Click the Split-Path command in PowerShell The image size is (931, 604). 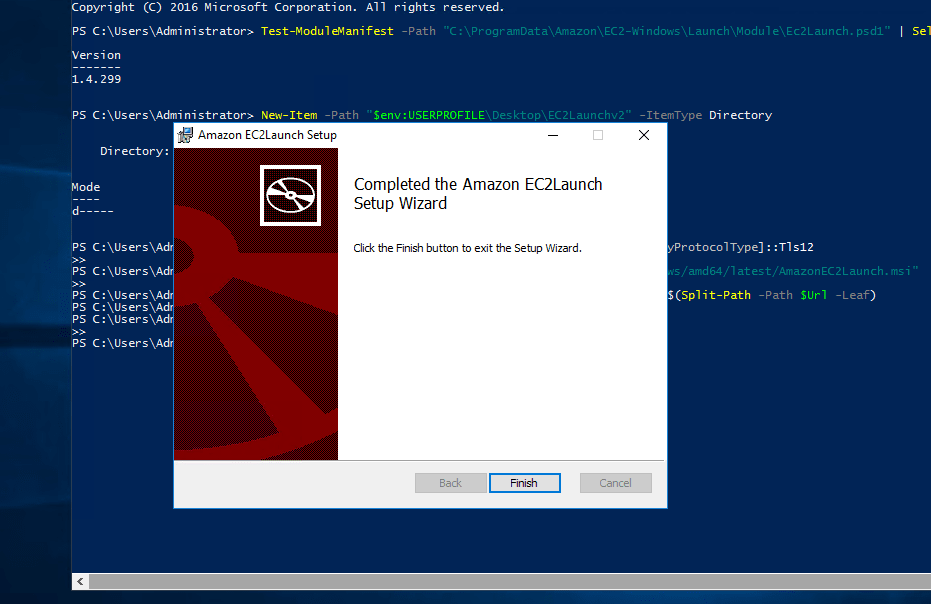(x=715, y=295)
